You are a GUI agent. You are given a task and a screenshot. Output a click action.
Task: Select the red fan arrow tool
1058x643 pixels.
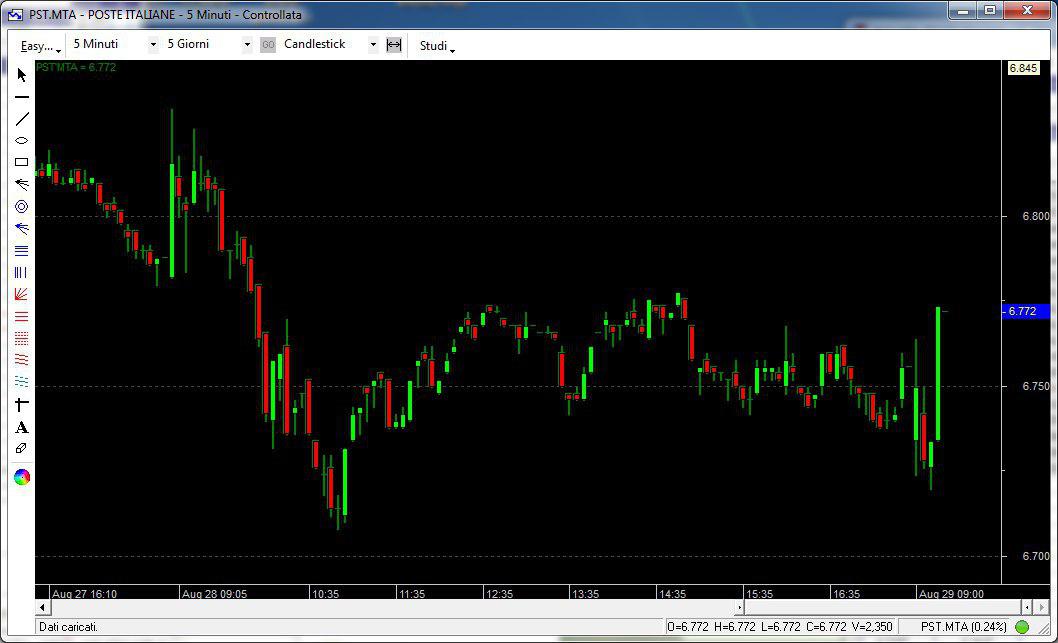(22, 294)
